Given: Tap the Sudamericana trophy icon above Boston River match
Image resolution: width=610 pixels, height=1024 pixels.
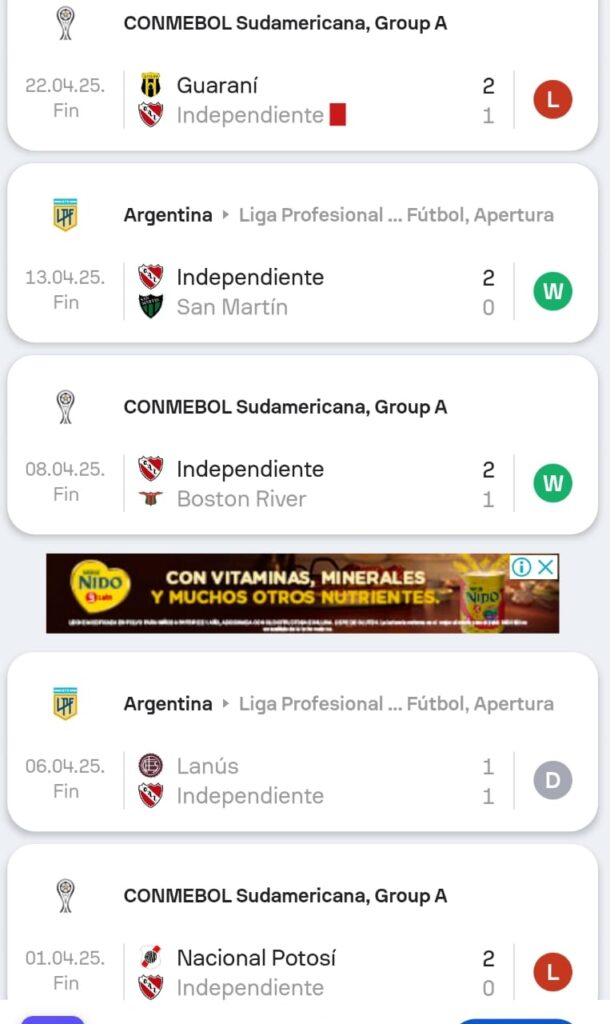Looking at the screenshot, I should 66,407.
